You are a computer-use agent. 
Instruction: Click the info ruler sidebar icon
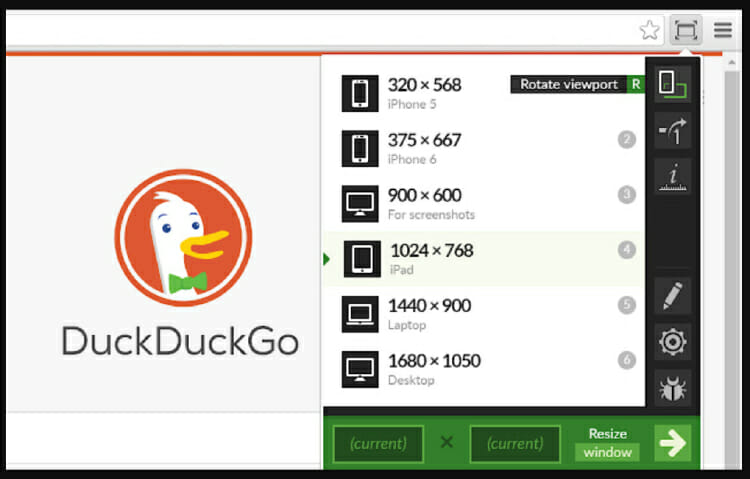(673, 177)
